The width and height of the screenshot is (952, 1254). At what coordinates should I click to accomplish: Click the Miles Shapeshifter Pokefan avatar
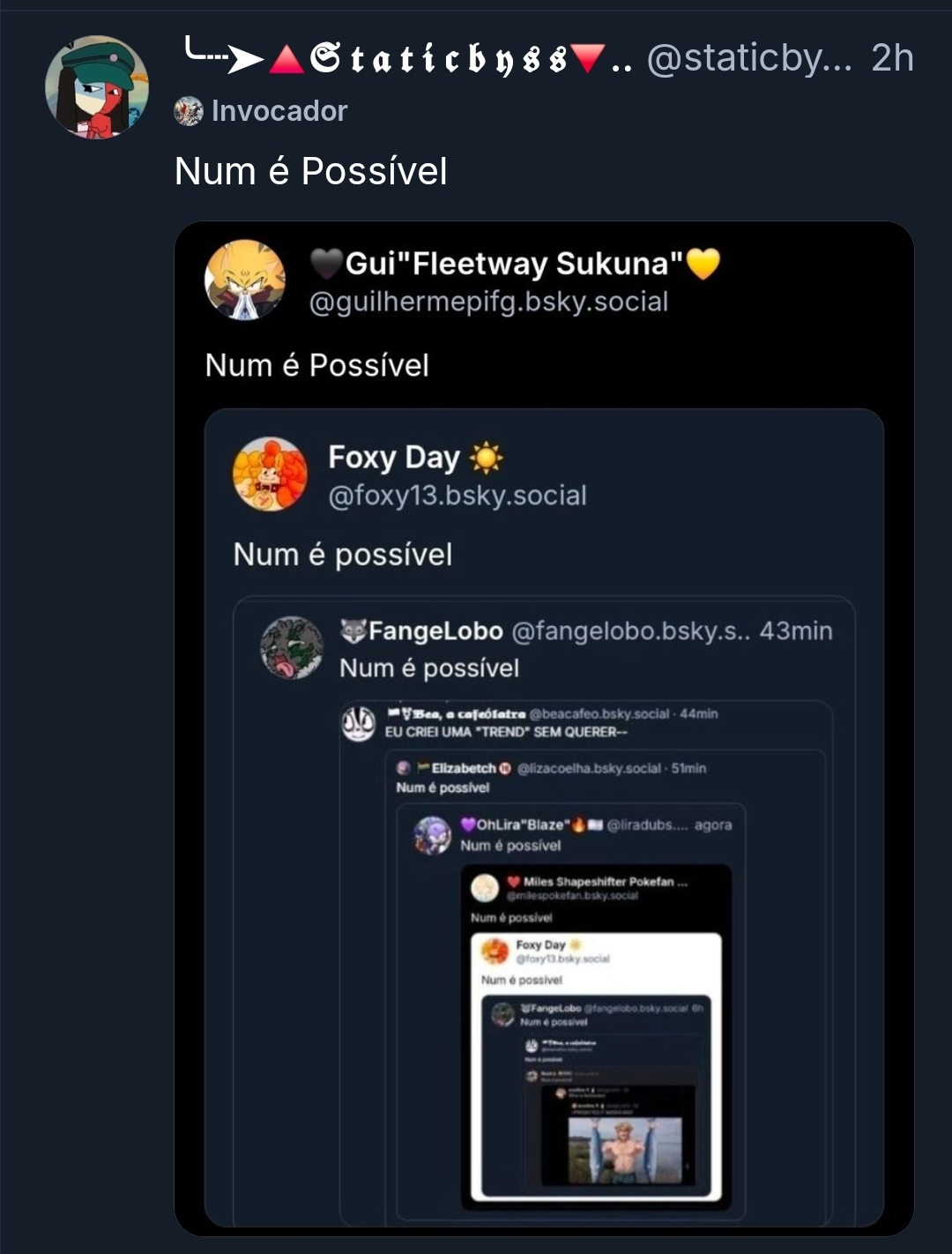485,887
